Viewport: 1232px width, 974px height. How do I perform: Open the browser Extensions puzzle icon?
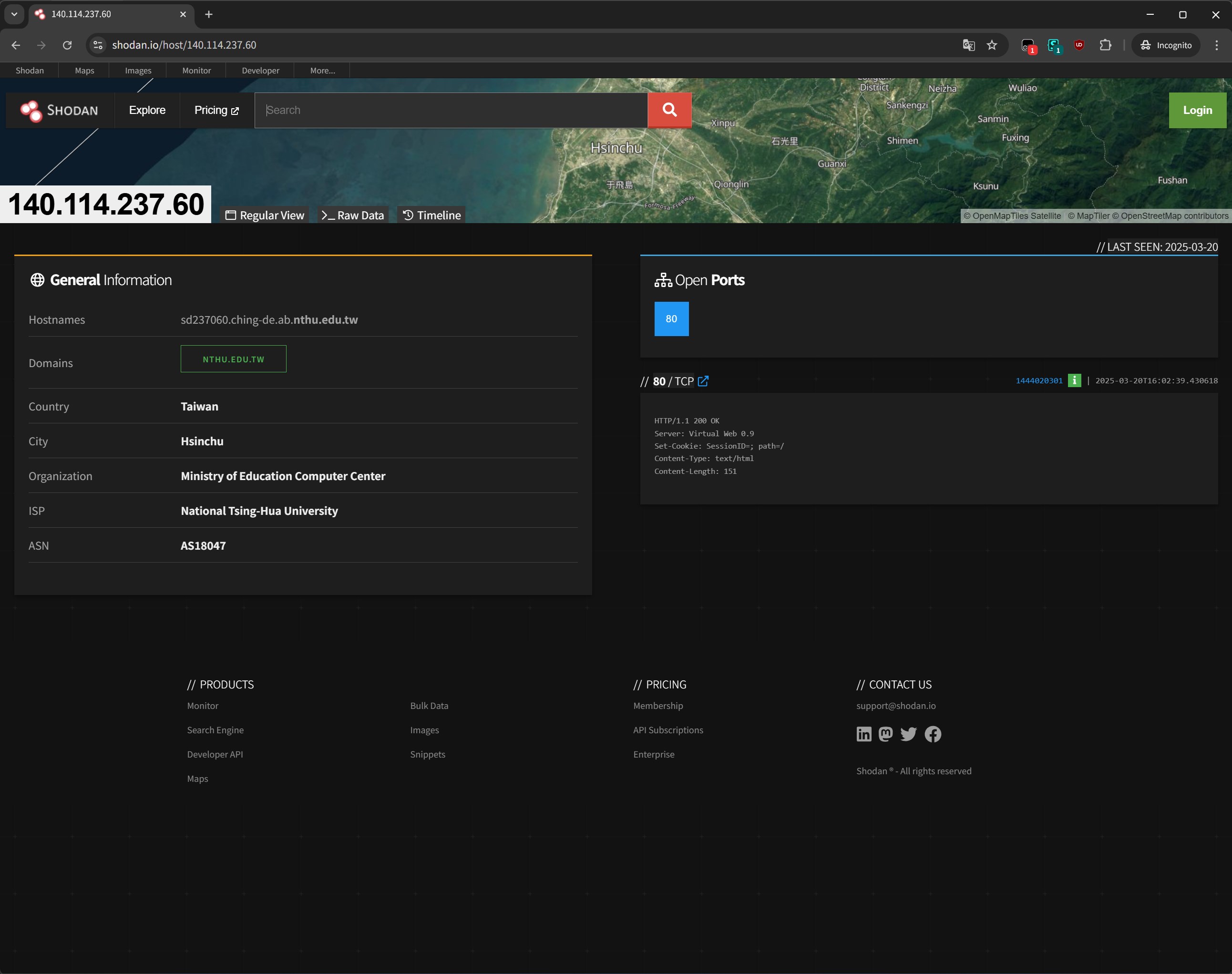(1105, 45)
